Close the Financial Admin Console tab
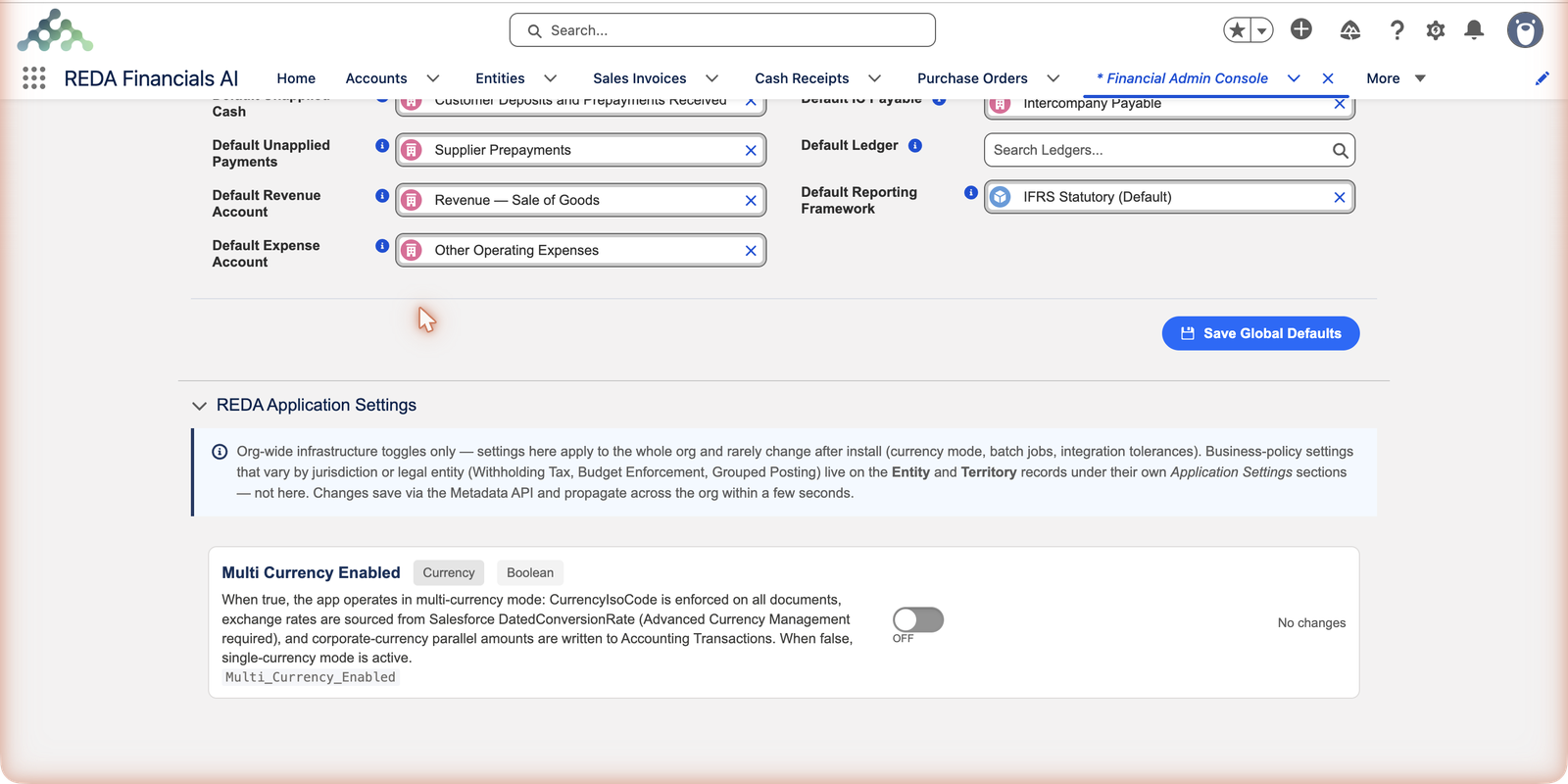This screenshot has width=1568, height=784. coord(1328,78)
